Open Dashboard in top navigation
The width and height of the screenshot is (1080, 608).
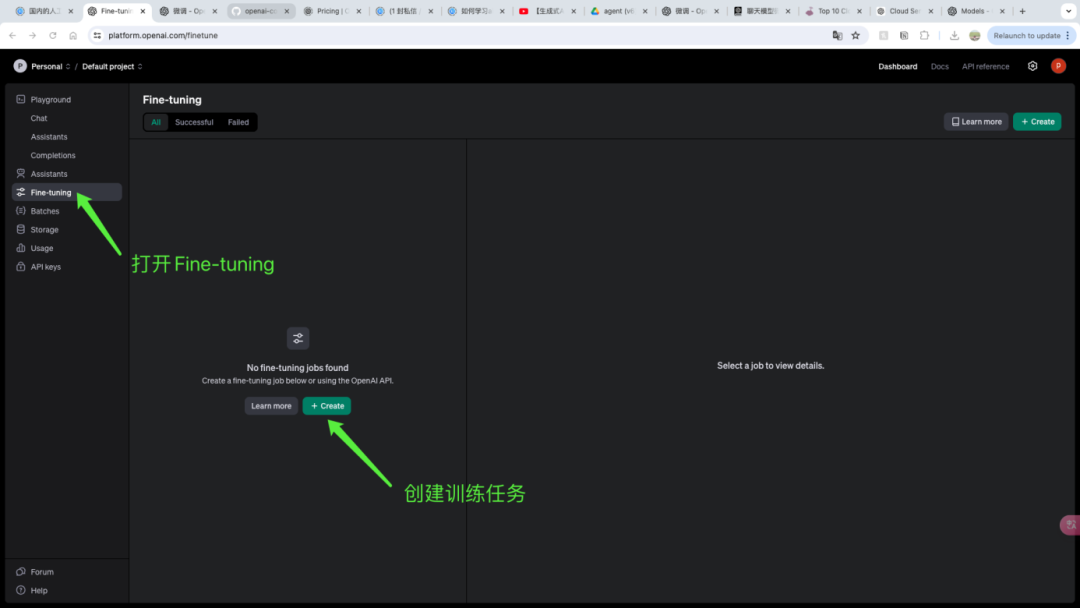click(897, 67)
